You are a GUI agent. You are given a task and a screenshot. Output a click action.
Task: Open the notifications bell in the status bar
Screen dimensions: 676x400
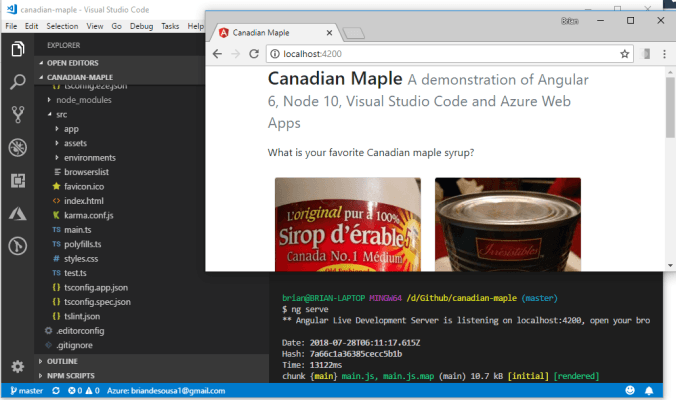click(648, 391)
